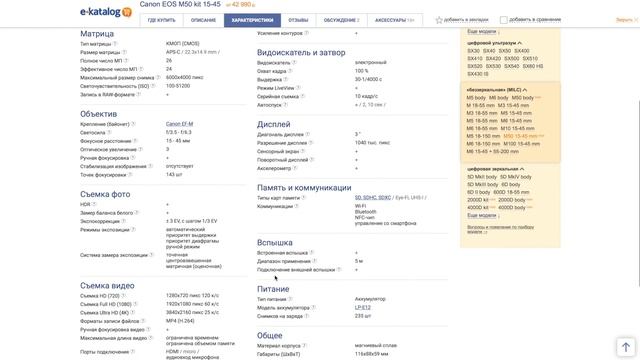Show hint for Стабилизация изображения
This screenshot has width=640, height=360.
point(150,166)
